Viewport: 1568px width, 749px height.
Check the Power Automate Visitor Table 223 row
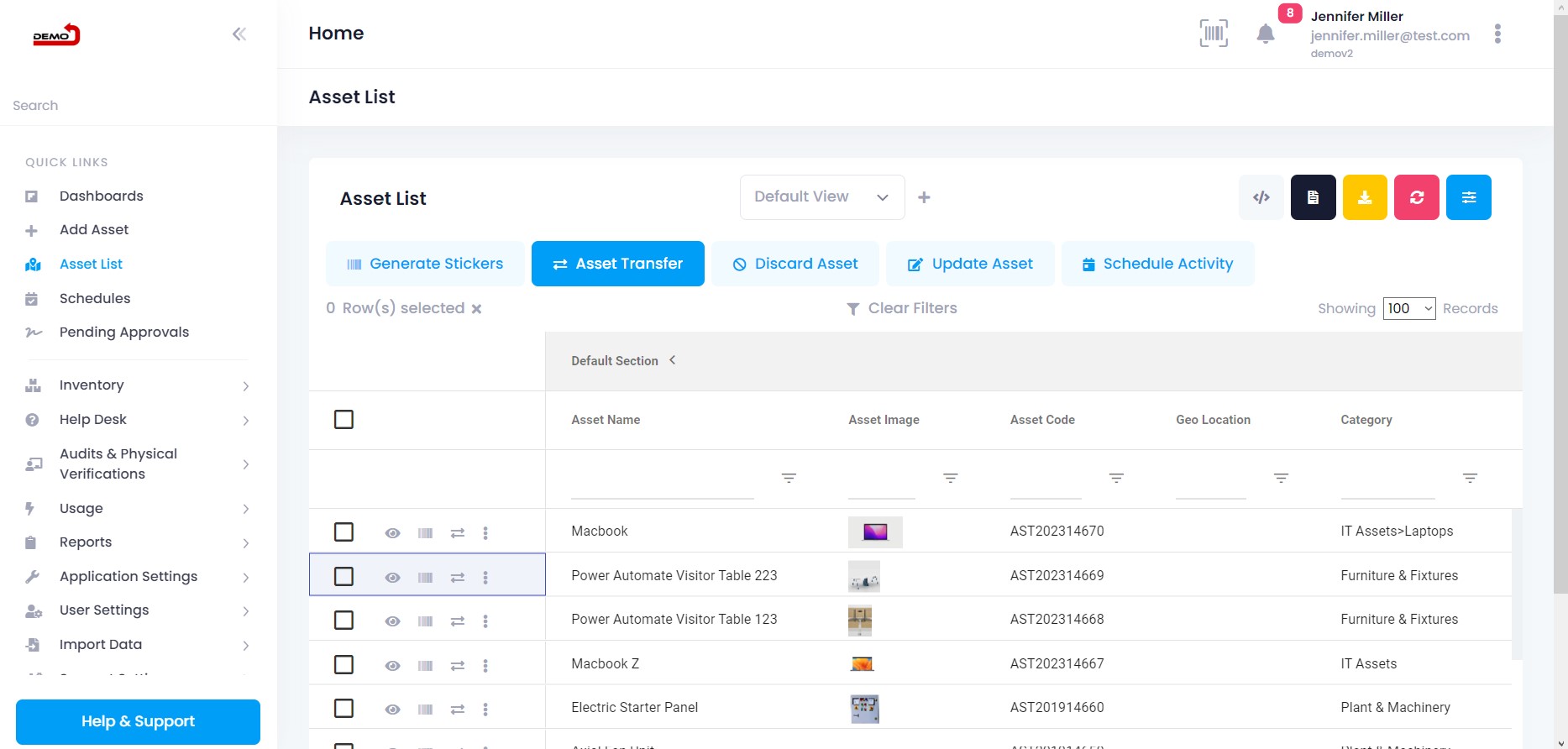click(343, 576)
